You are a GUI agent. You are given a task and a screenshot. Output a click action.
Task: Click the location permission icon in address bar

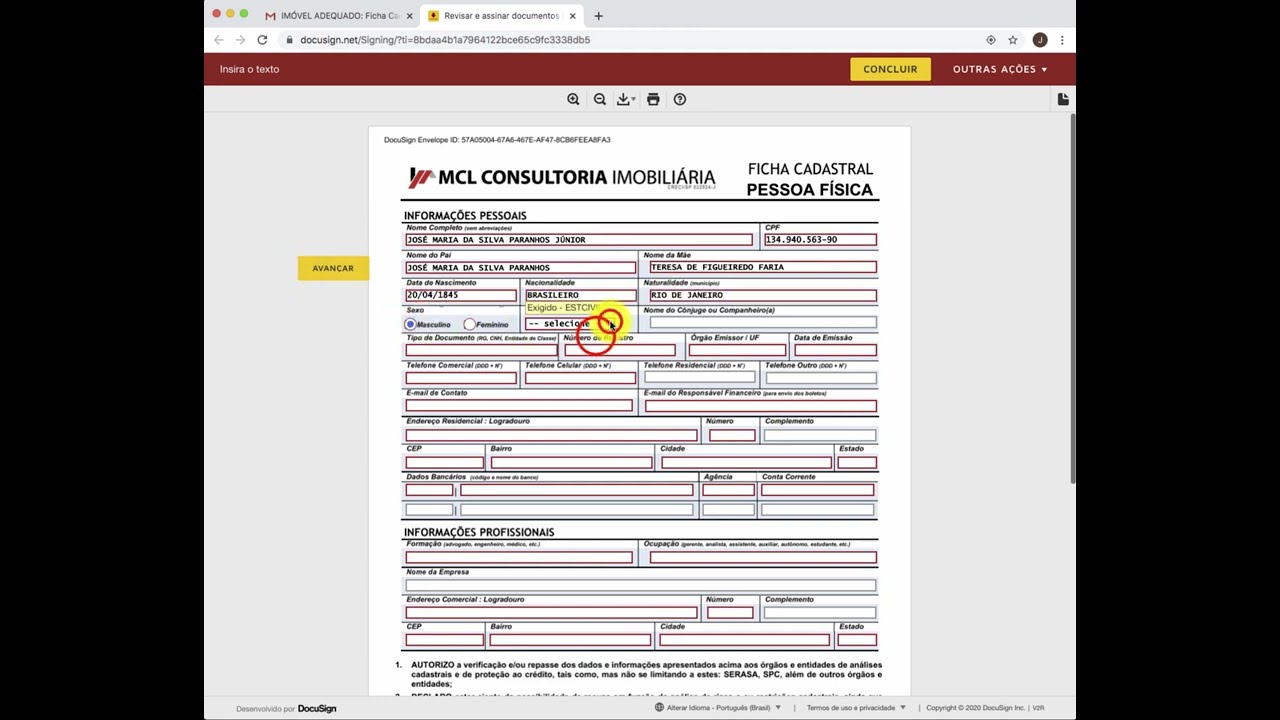coord(991,40)
